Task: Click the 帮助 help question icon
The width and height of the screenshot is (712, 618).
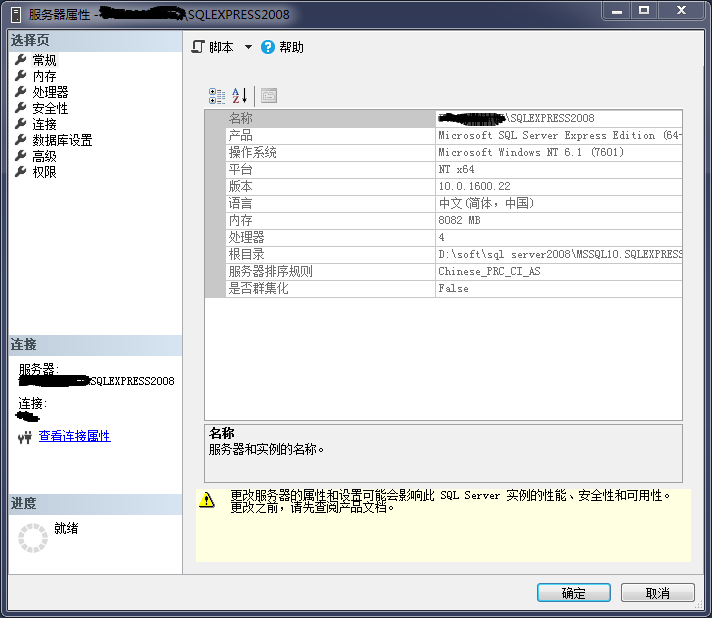Action: [267, 47]
